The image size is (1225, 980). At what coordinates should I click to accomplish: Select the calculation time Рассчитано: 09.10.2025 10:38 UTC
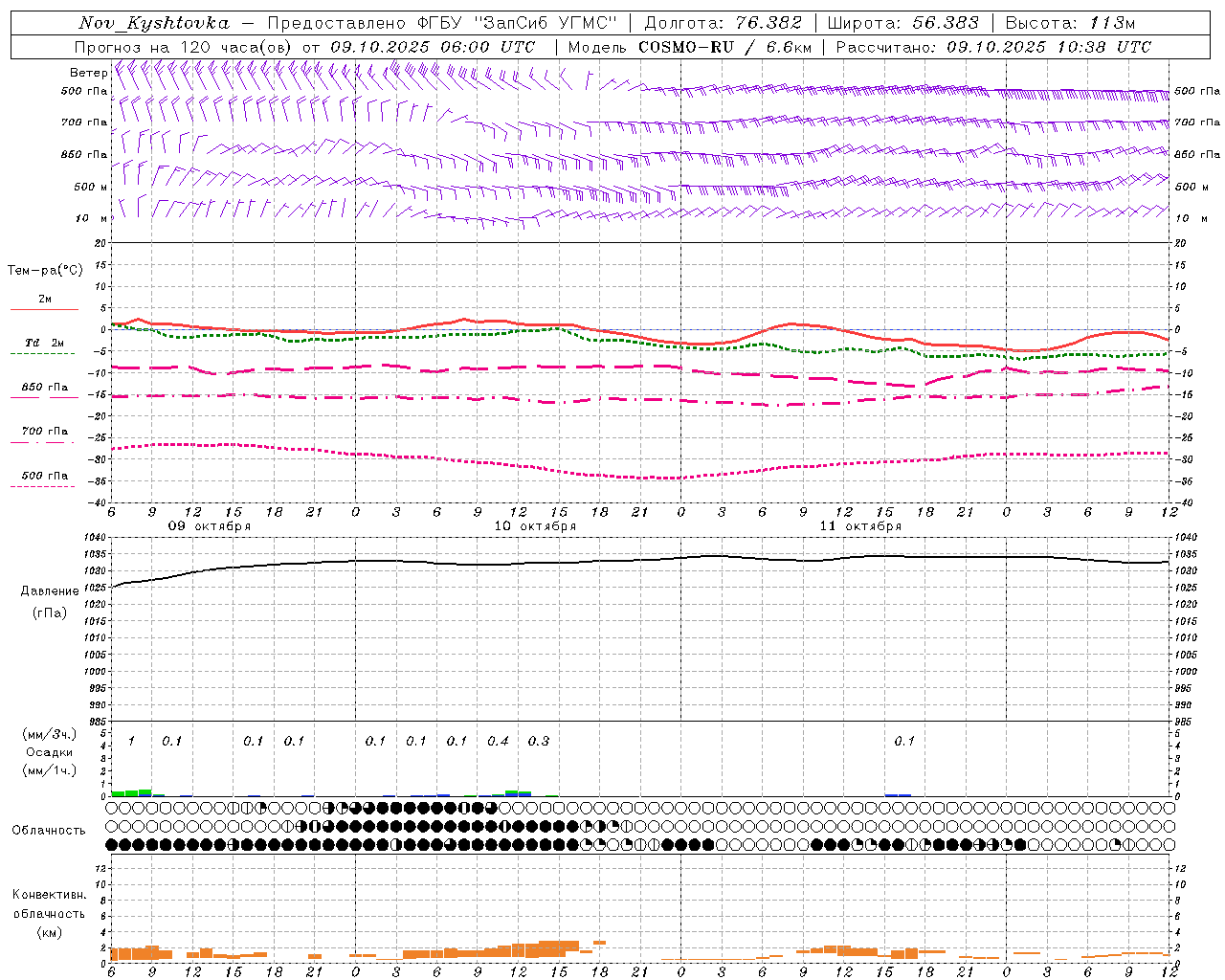993,46
